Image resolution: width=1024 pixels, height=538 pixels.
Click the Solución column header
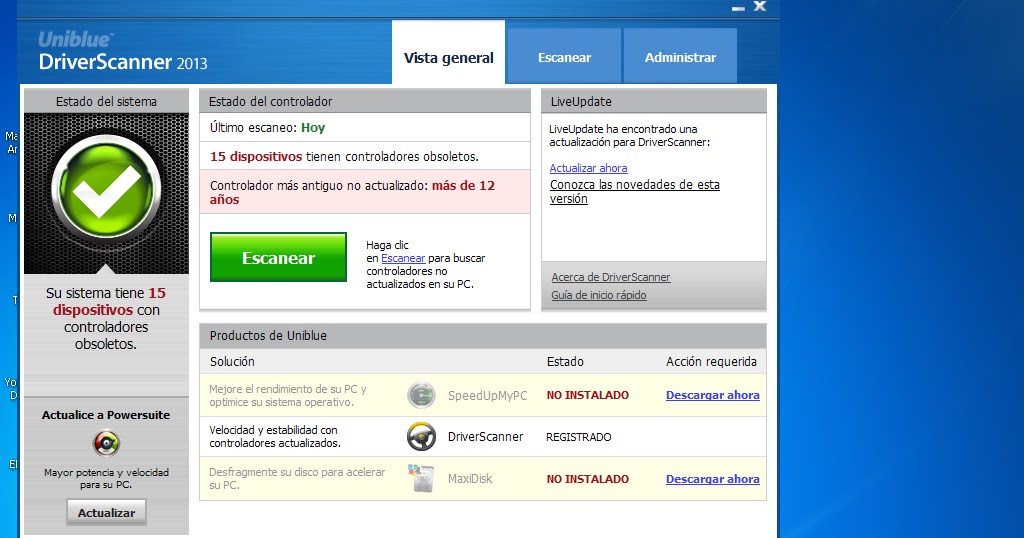pyautogui.click(x=232, y=361)
